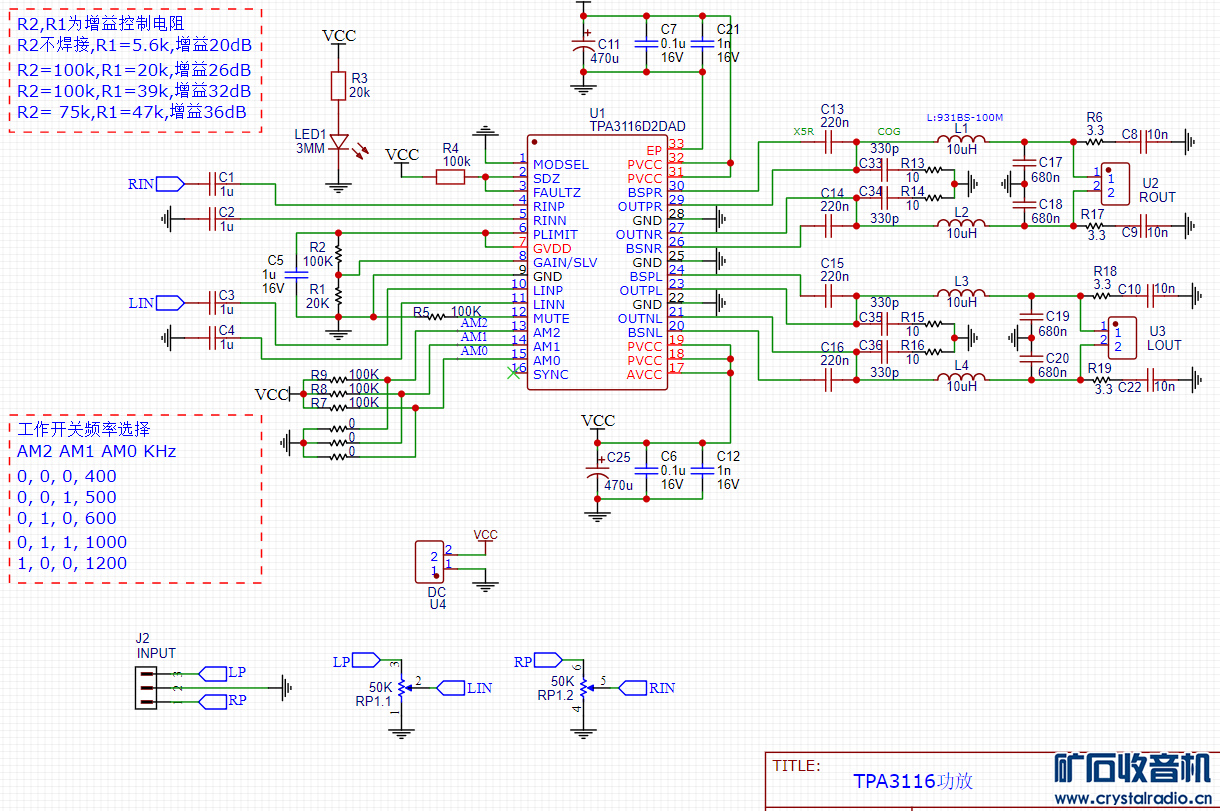
Task: Select capacitor C6 0.1u 16V
Action: coord(647,470)
